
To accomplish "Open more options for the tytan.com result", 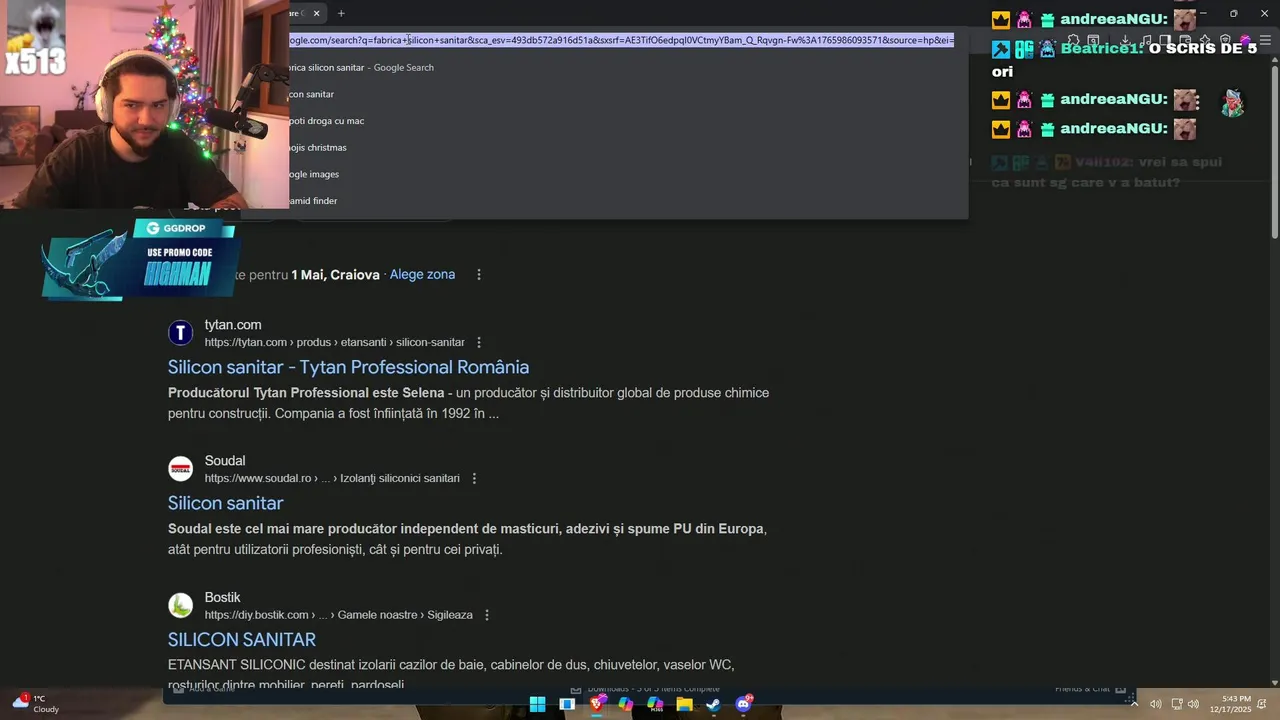I will pyautogui.click(x=479, y=342).
